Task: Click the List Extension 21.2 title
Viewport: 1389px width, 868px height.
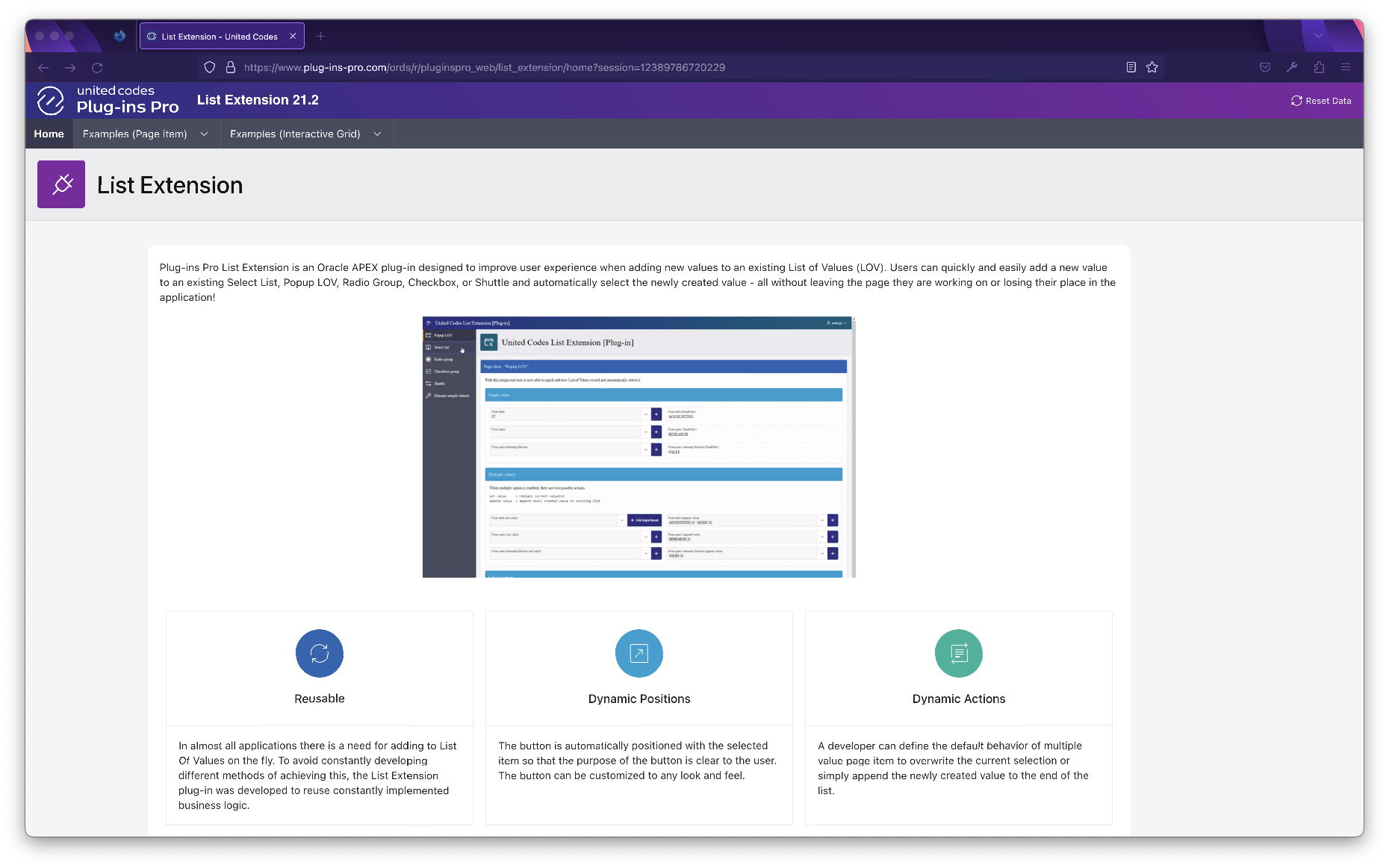Action: 258,100
